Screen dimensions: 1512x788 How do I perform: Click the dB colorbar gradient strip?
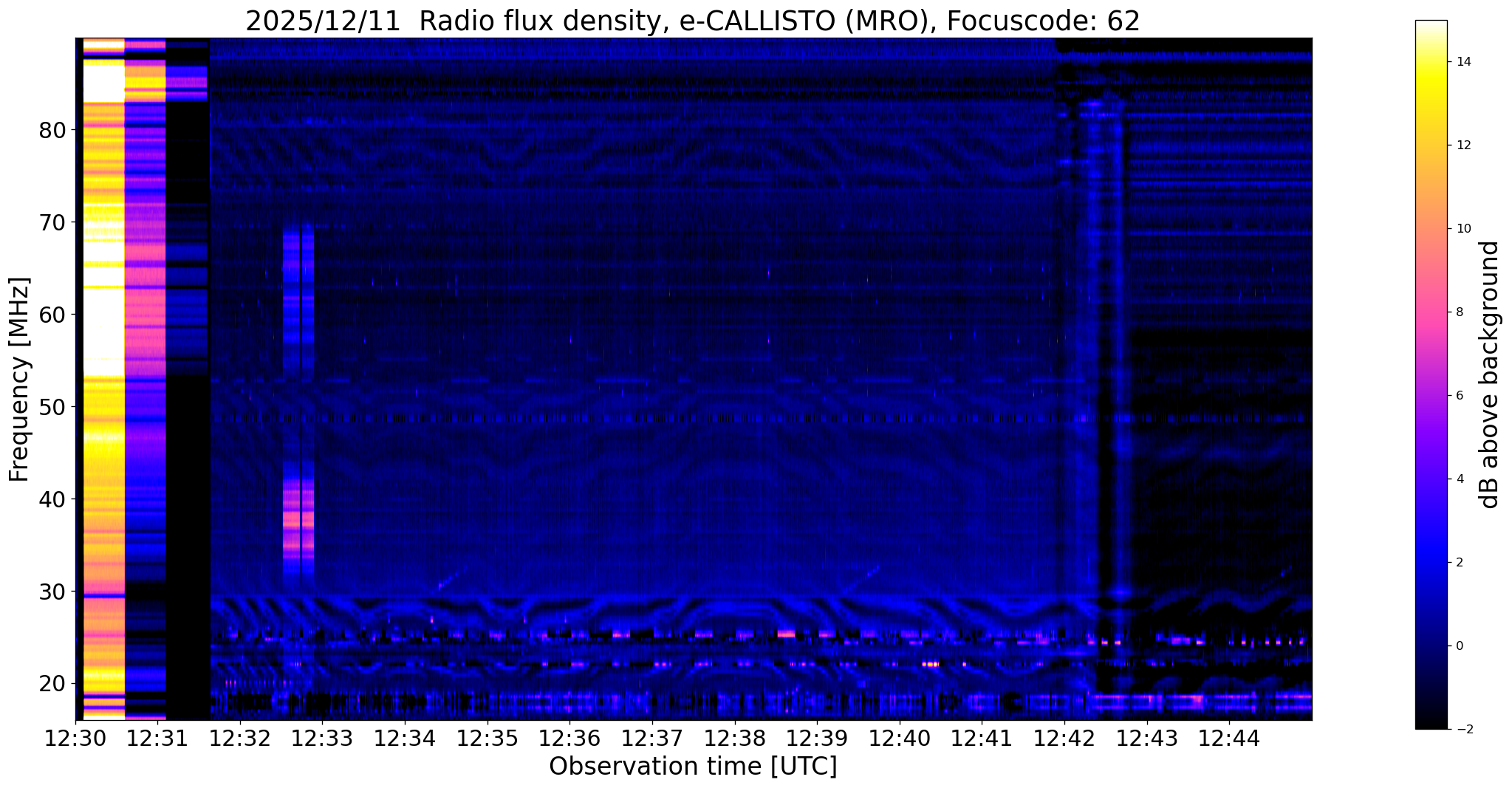[x=1431, y=374]
